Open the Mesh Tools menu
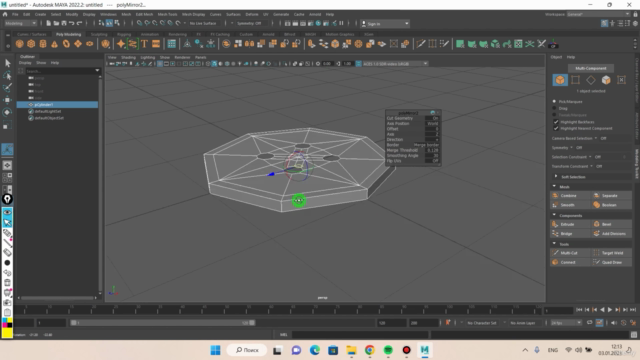Screen dimensions: 640x360 click(x=168, y=14)
